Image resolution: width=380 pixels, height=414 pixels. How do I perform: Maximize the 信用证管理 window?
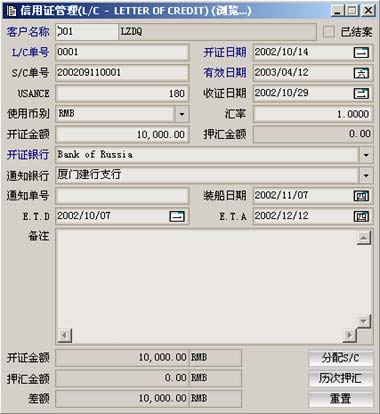point(352,11)
